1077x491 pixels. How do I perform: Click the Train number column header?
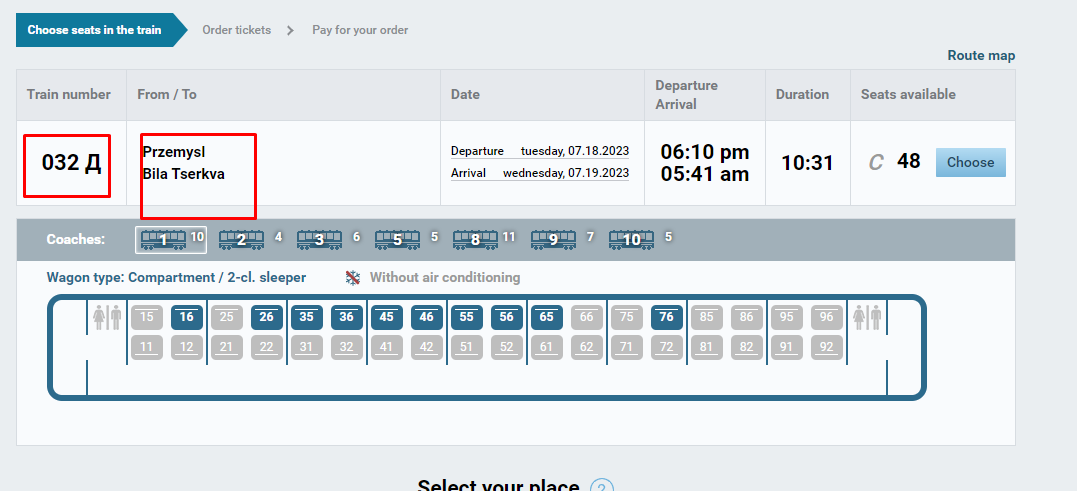coord(69,95)
